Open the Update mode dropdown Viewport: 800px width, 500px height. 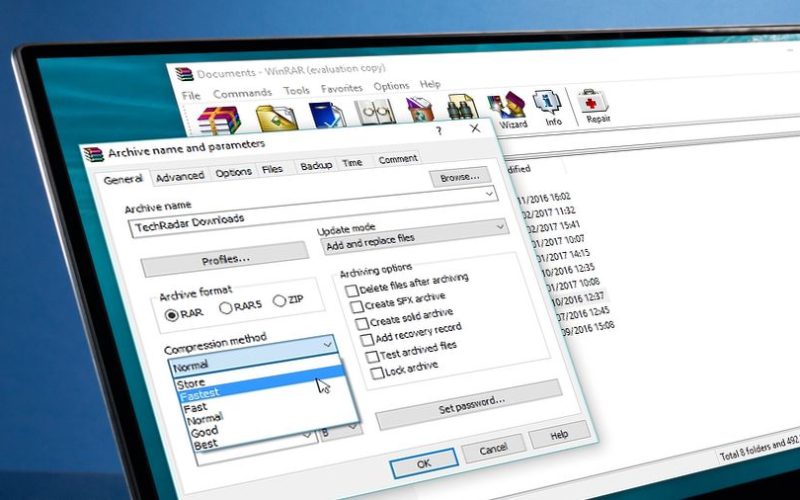coord(500,228)
